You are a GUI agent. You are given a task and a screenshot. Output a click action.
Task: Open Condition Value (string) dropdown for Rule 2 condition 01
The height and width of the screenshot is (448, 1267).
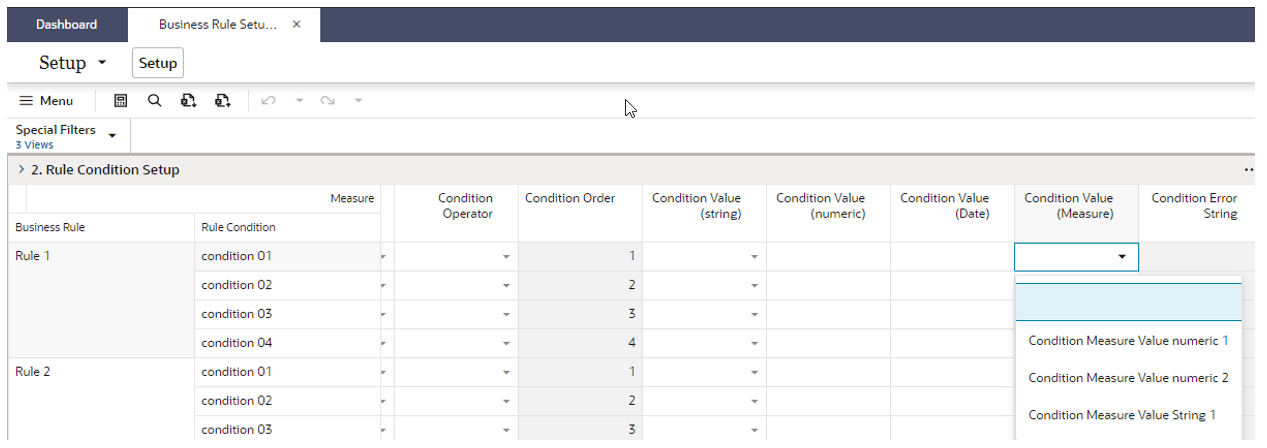(x=755, y=373)
